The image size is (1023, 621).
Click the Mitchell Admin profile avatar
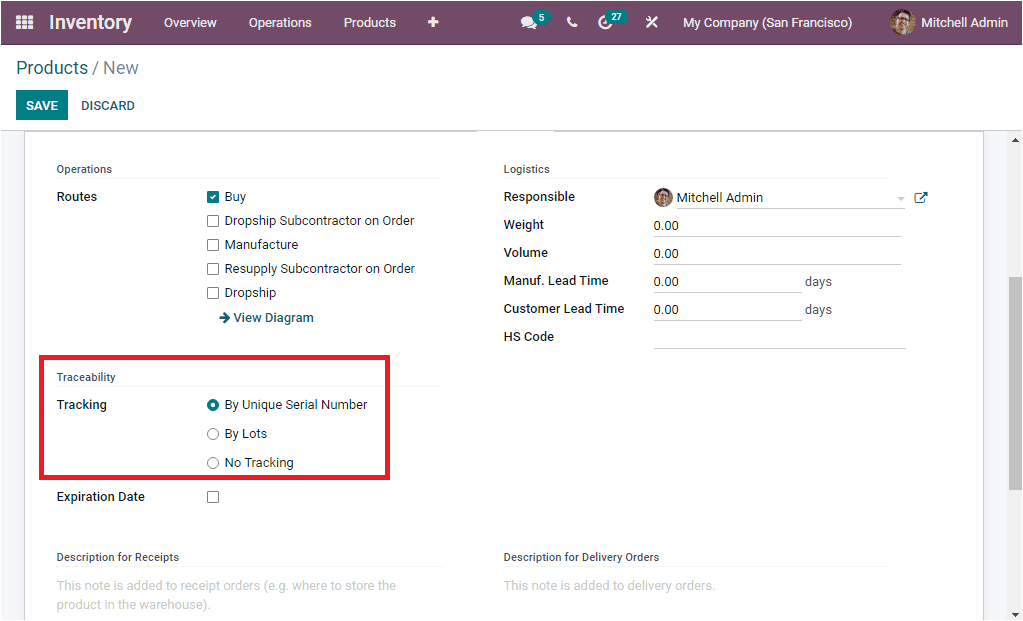(901, 22)
